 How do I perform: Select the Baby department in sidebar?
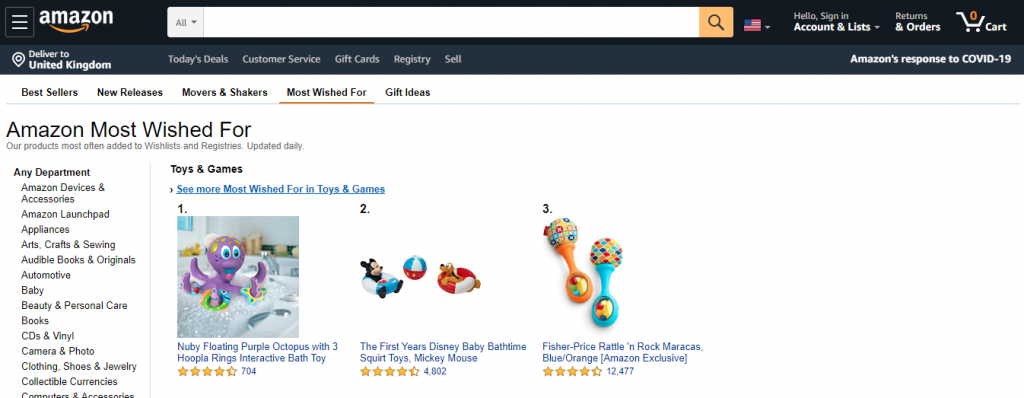point(33,290)
